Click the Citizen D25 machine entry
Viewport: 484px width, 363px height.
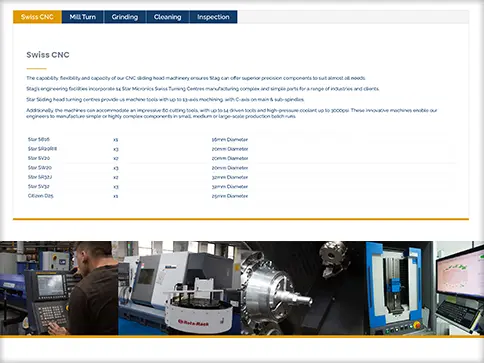[x=41, y=196]
